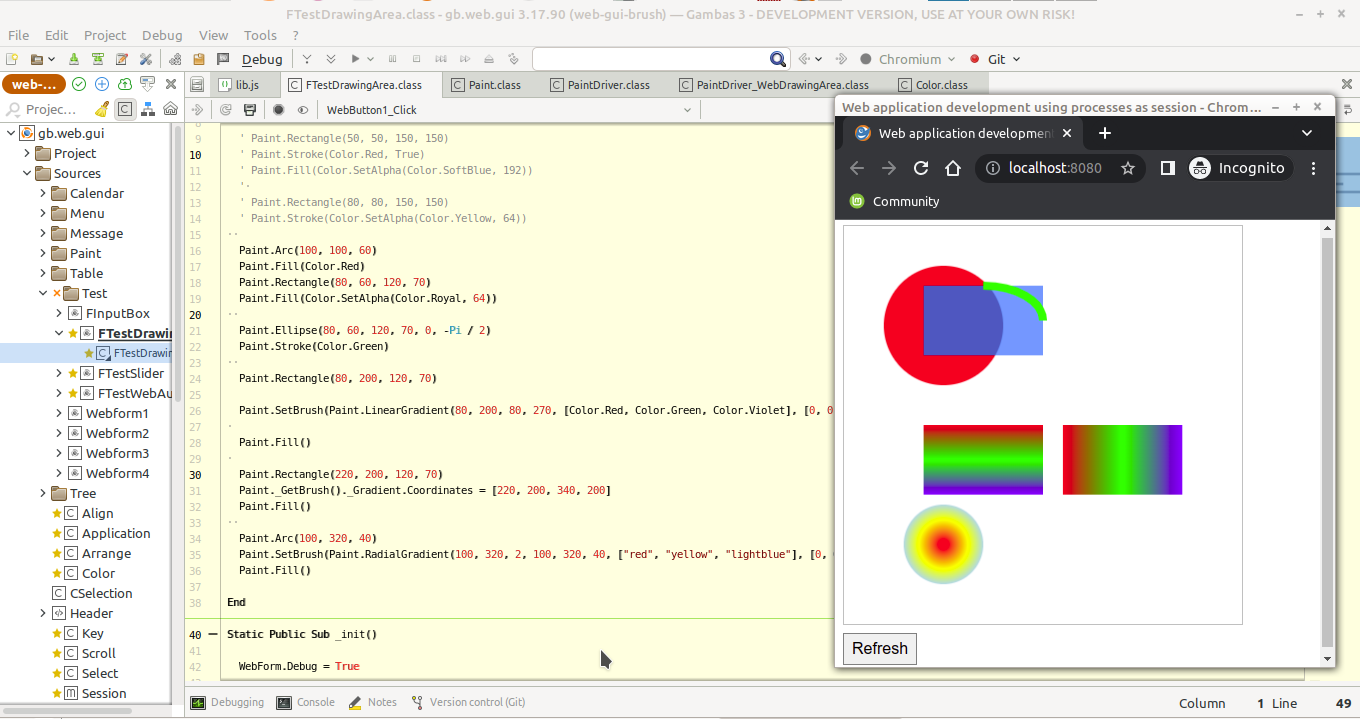Bookmark the localhost page with star icon
The image size is (1360, 719).
(x=1128, y=168)
